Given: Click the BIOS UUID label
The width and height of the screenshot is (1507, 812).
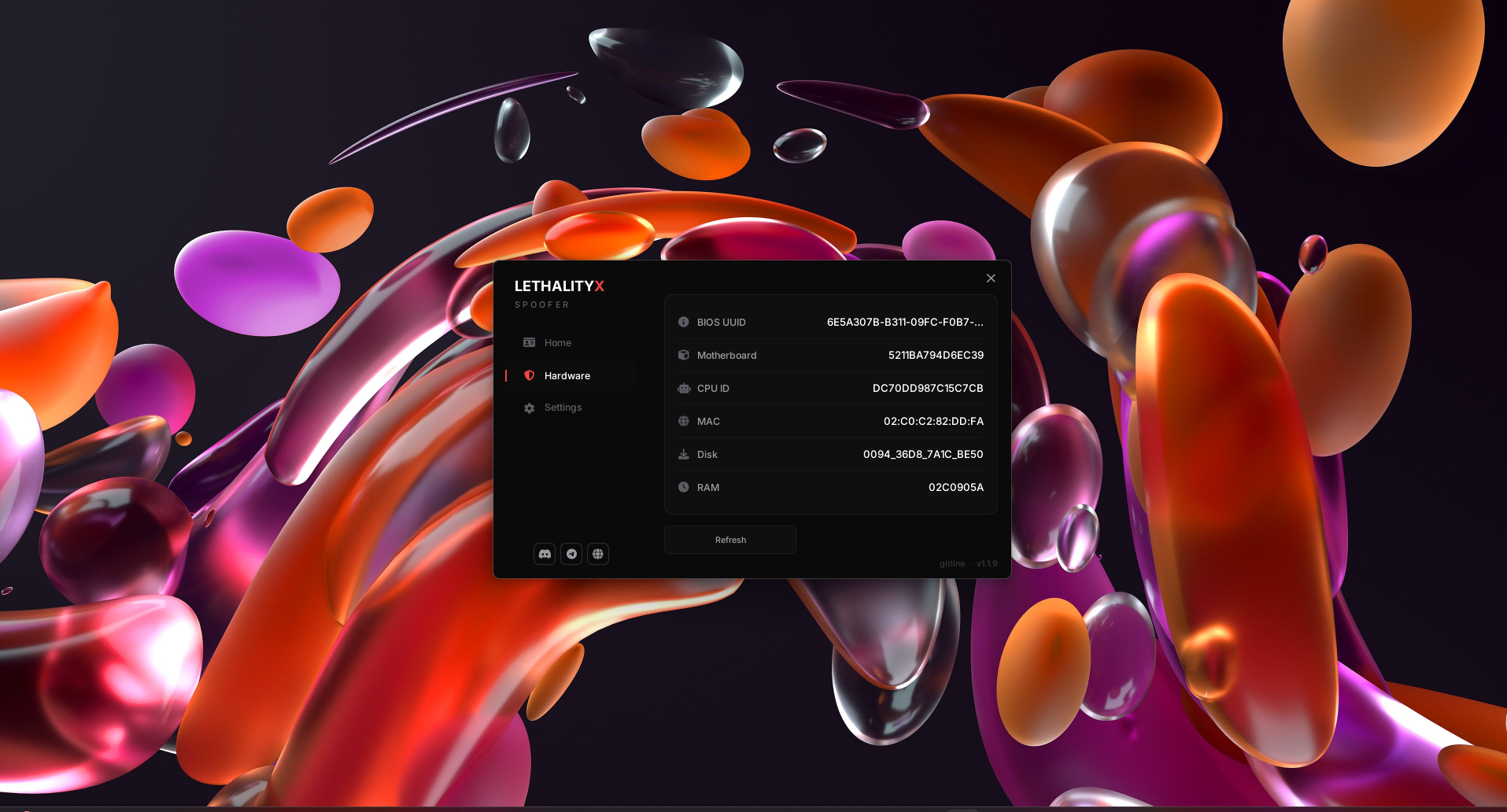Looking at the screenshot, I should 722,322.
